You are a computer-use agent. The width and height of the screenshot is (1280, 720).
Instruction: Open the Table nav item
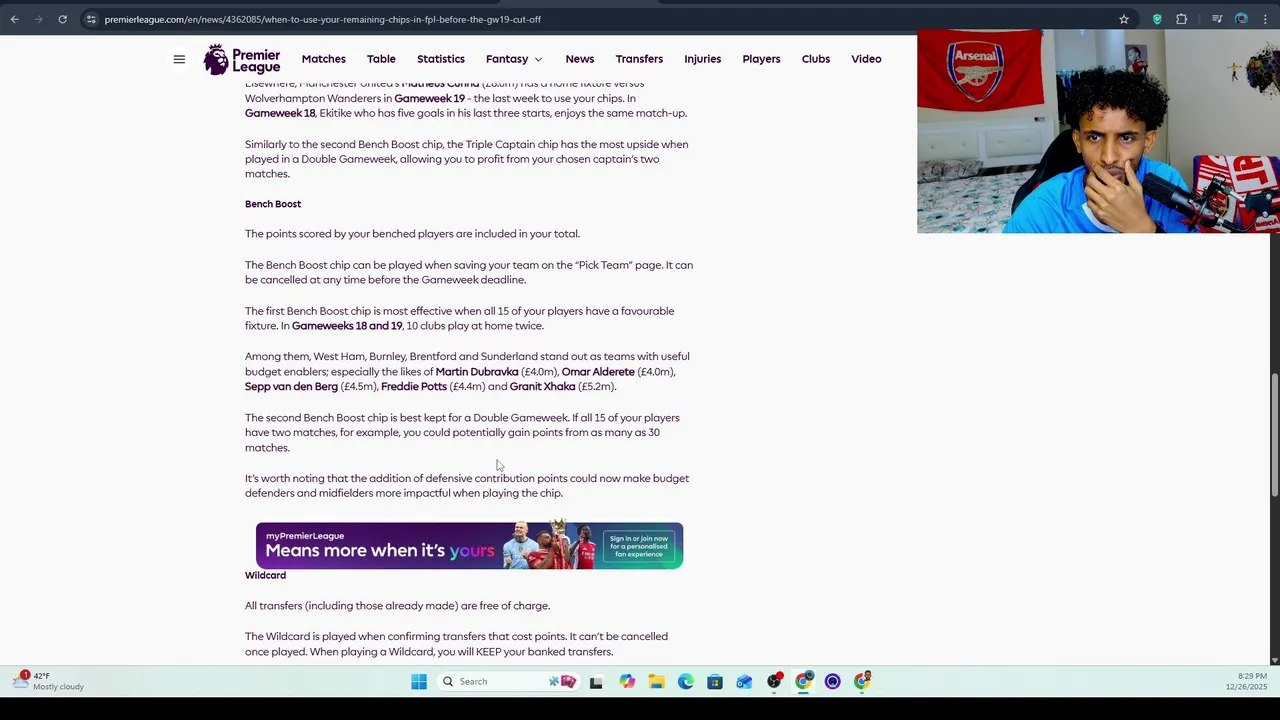pyautogui.click(x=381, y=59)
